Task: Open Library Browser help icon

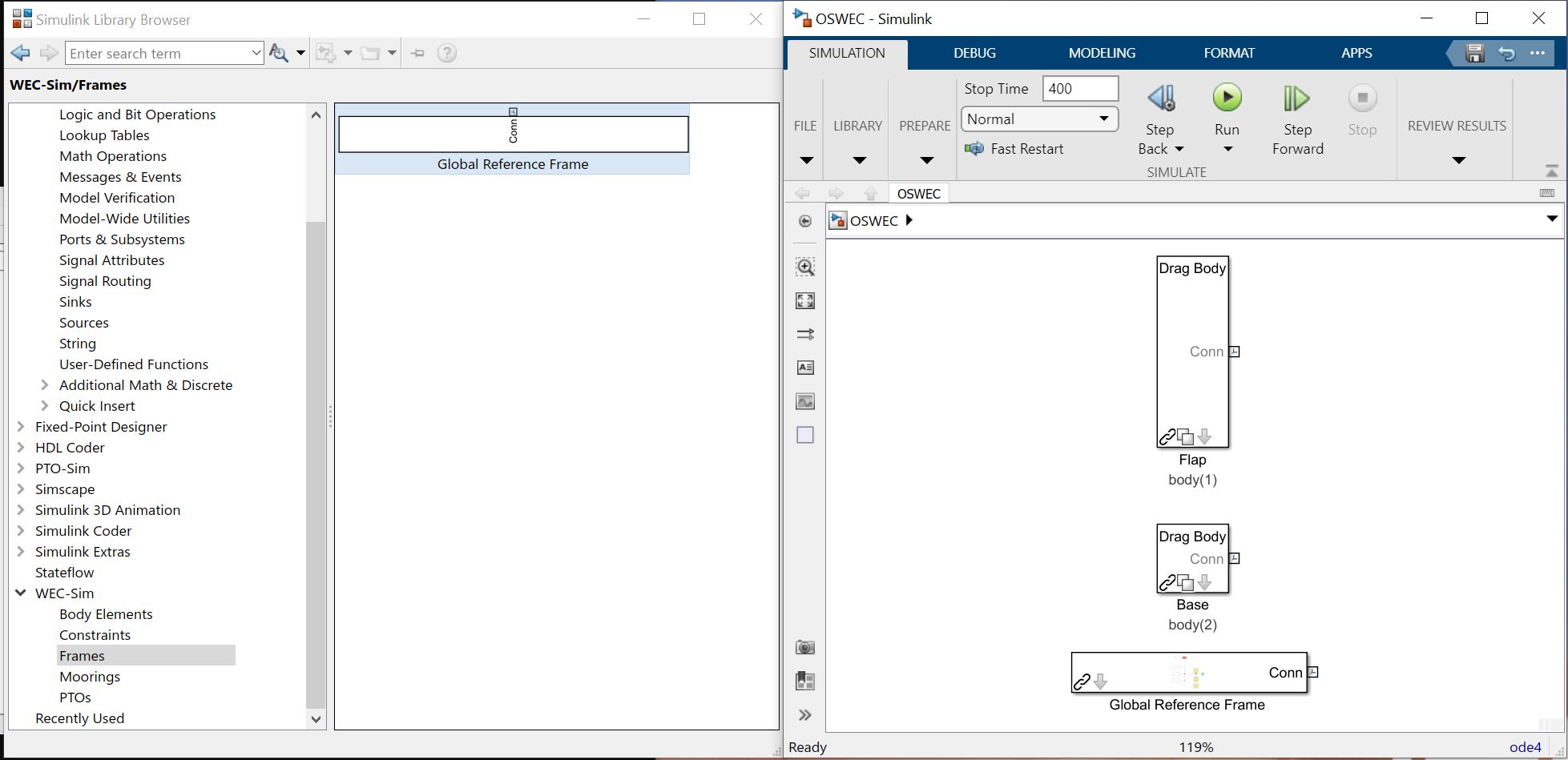Action: [447, 53]
